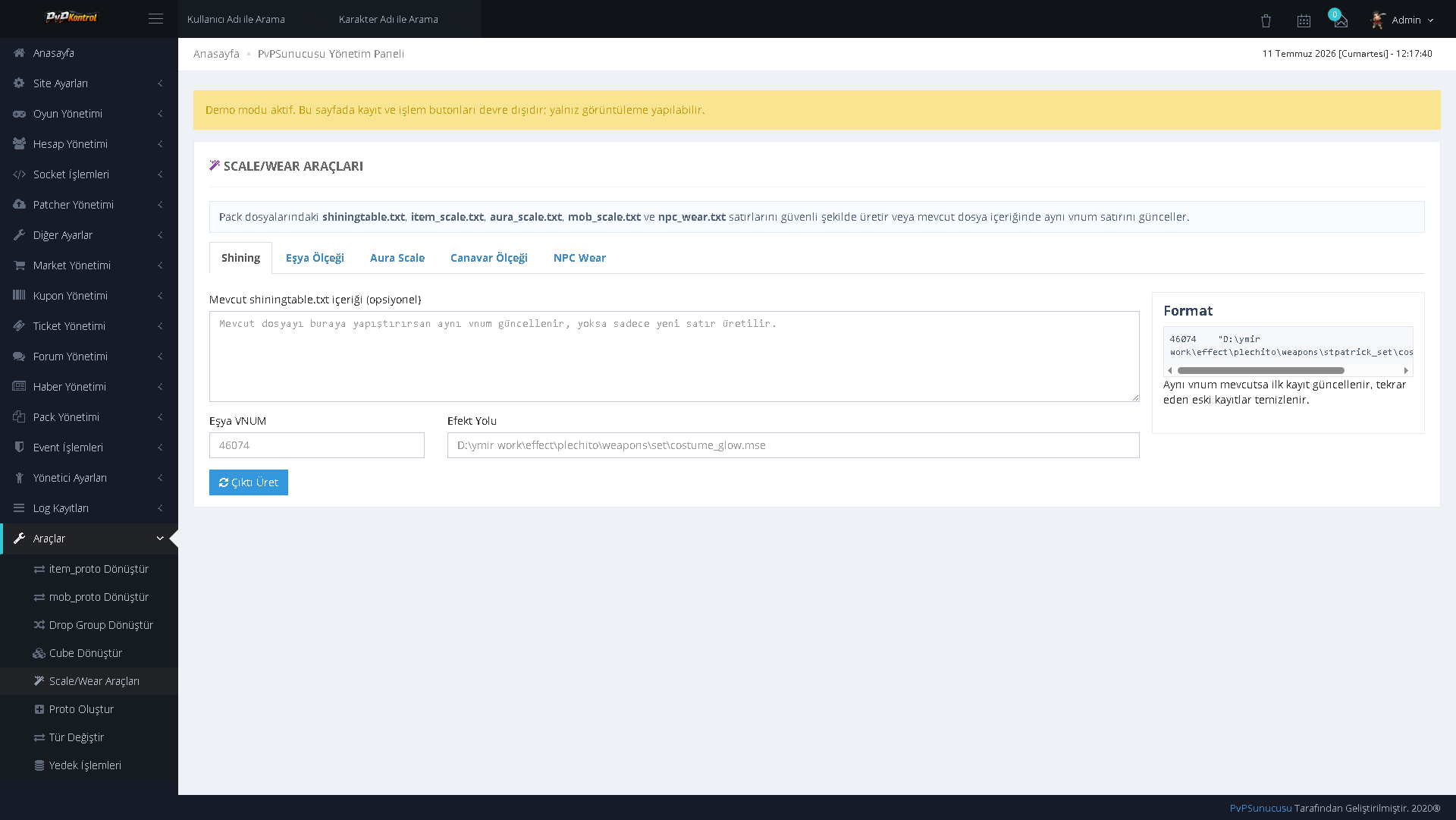
Task: Click the Format box horizontal scrollbar
Action: click(1260, 371)
